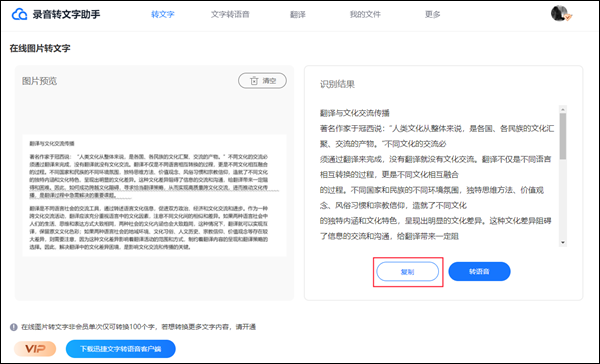This screenshot has height=364, width=600.
Task: Click the 在线图片转文字 heading
Action: pos(40,48)
